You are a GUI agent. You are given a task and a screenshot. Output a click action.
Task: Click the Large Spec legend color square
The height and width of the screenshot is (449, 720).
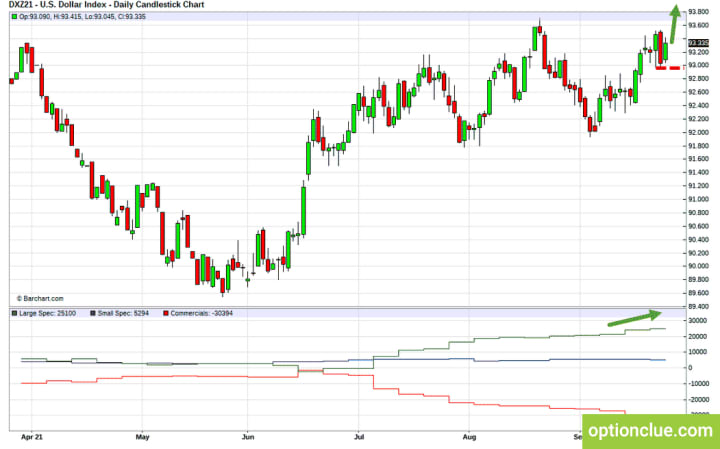point(15,313)
